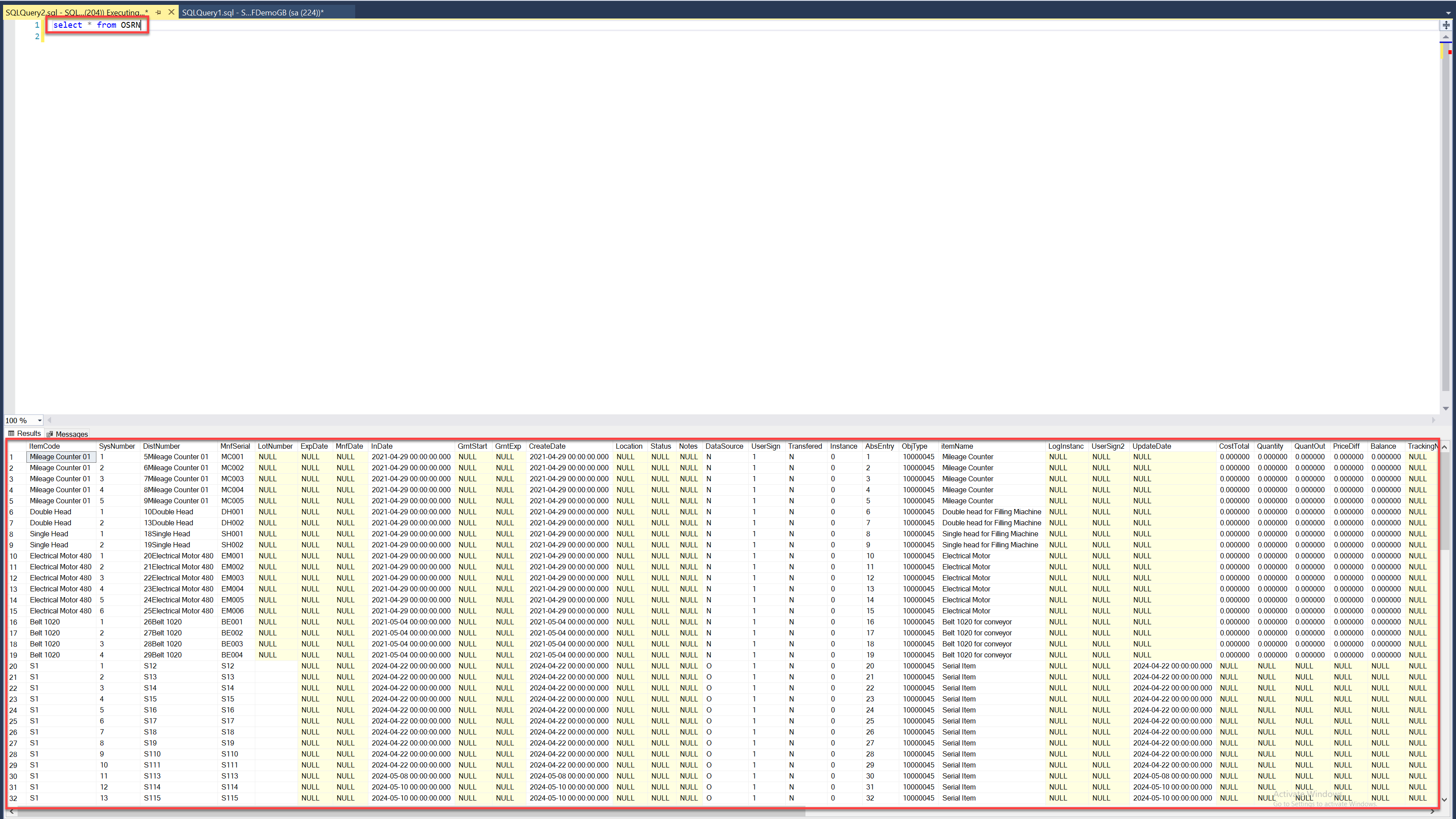Open the active files dropdown arrow in tab strip
This screenshot has width=1456, height=819.
pyautogui.click(x=1449, y=13)
